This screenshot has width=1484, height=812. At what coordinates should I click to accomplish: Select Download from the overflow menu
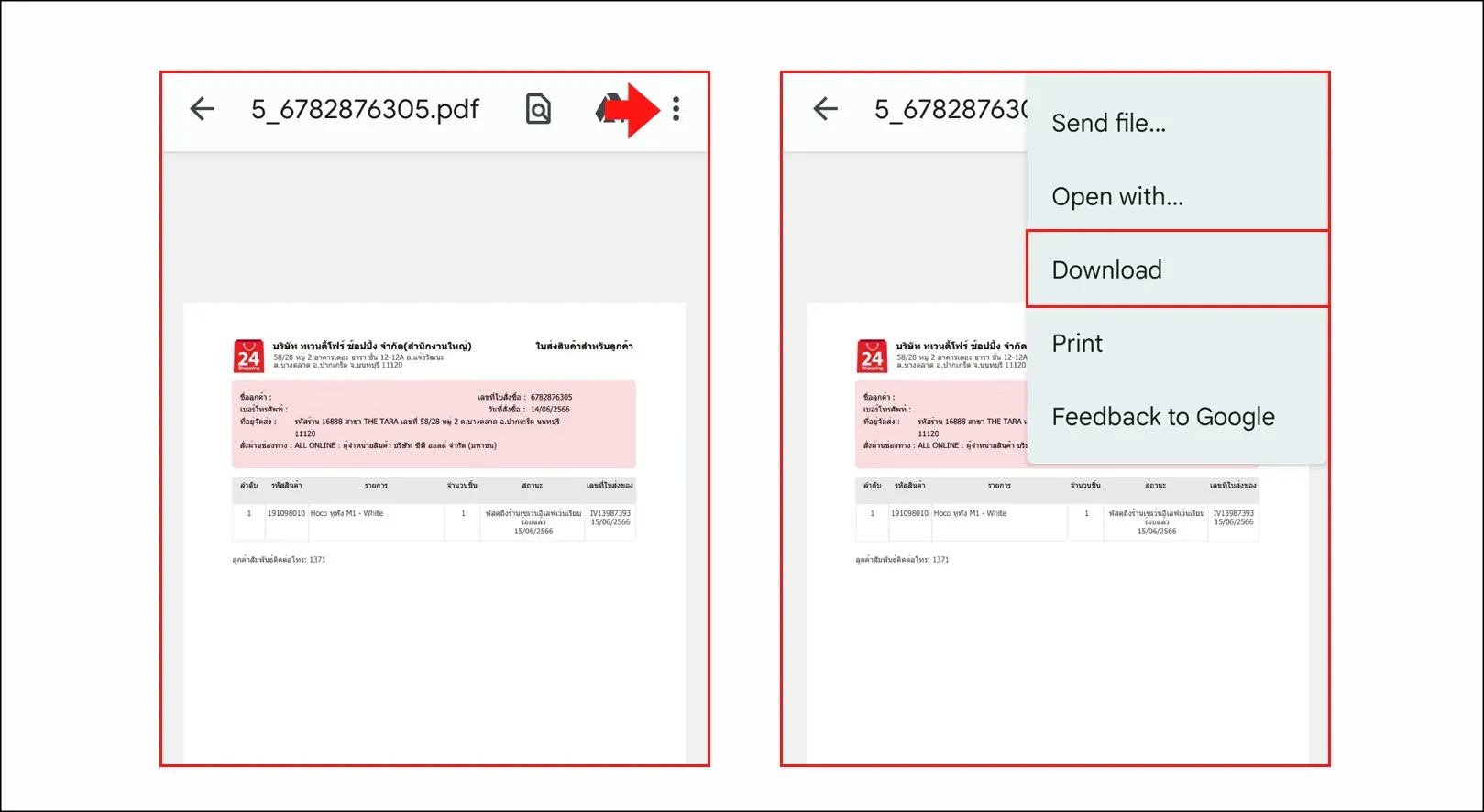point(1106,269)
